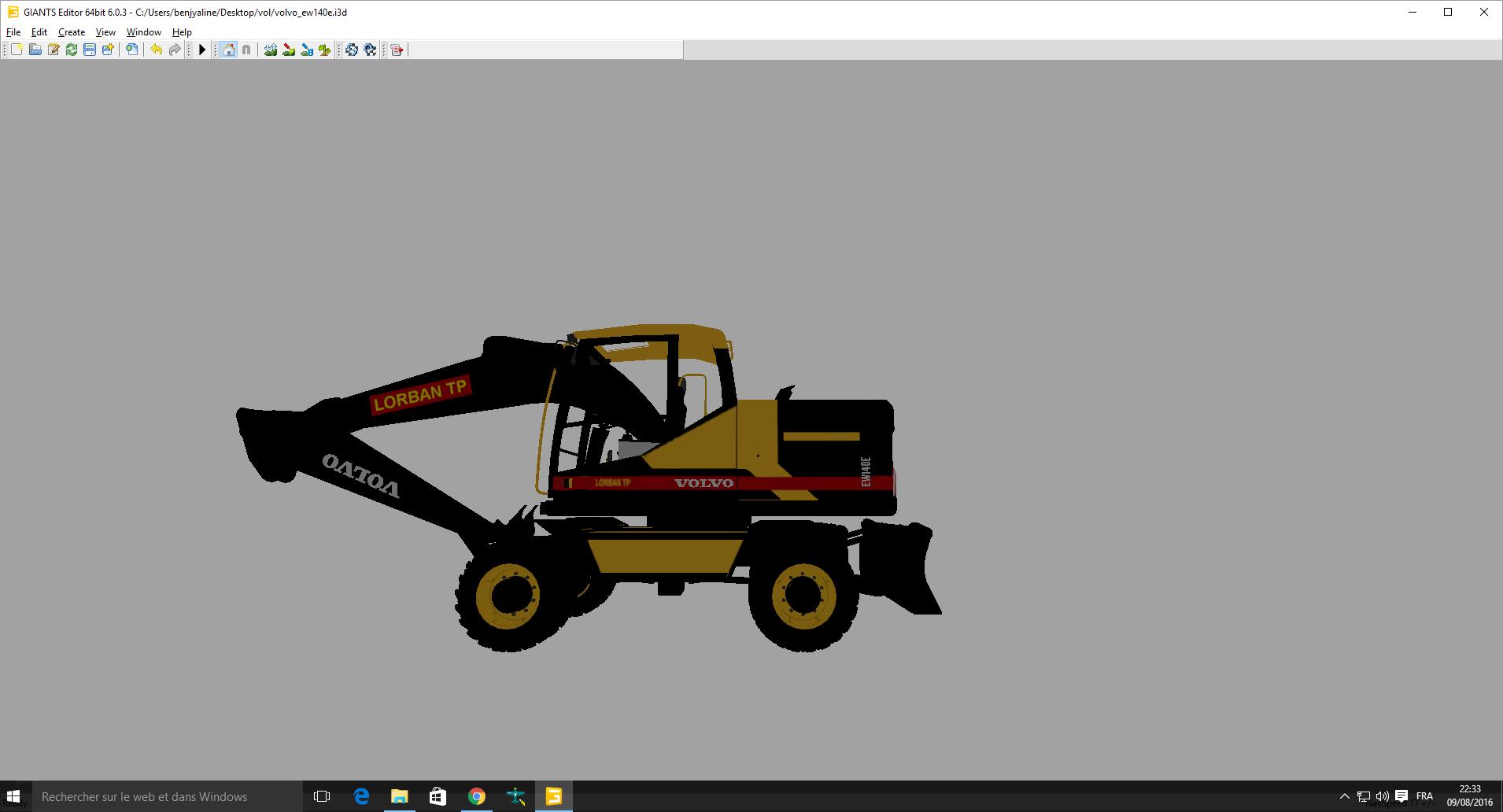Open the Help menu

pos(182,32)
